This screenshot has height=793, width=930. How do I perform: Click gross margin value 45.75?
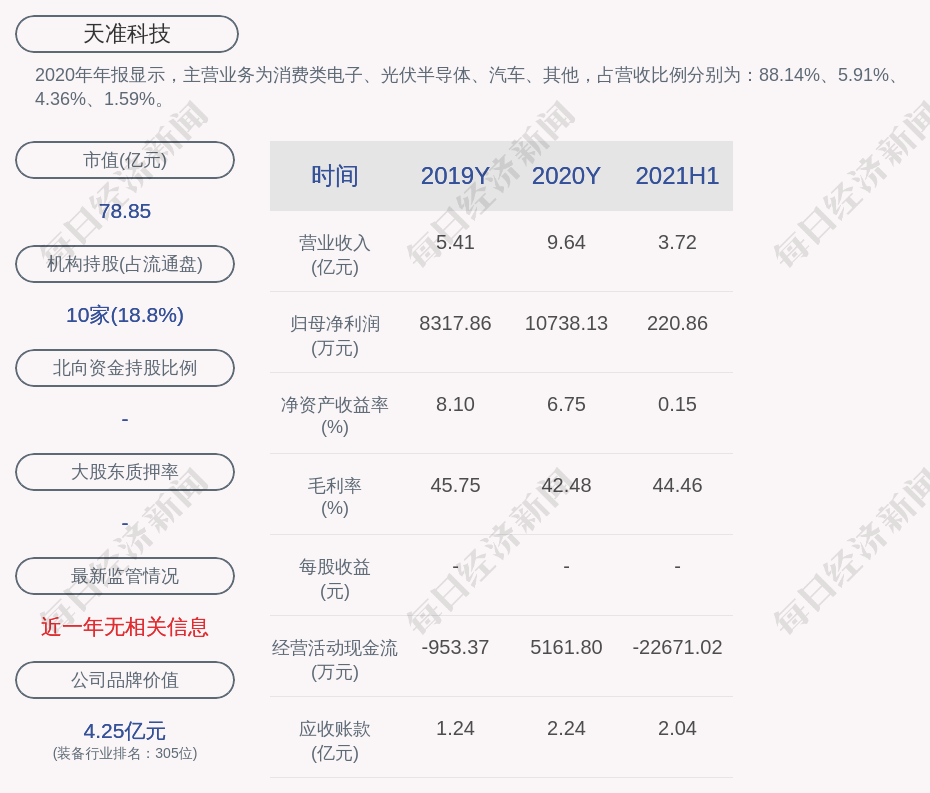pos(455,485)
